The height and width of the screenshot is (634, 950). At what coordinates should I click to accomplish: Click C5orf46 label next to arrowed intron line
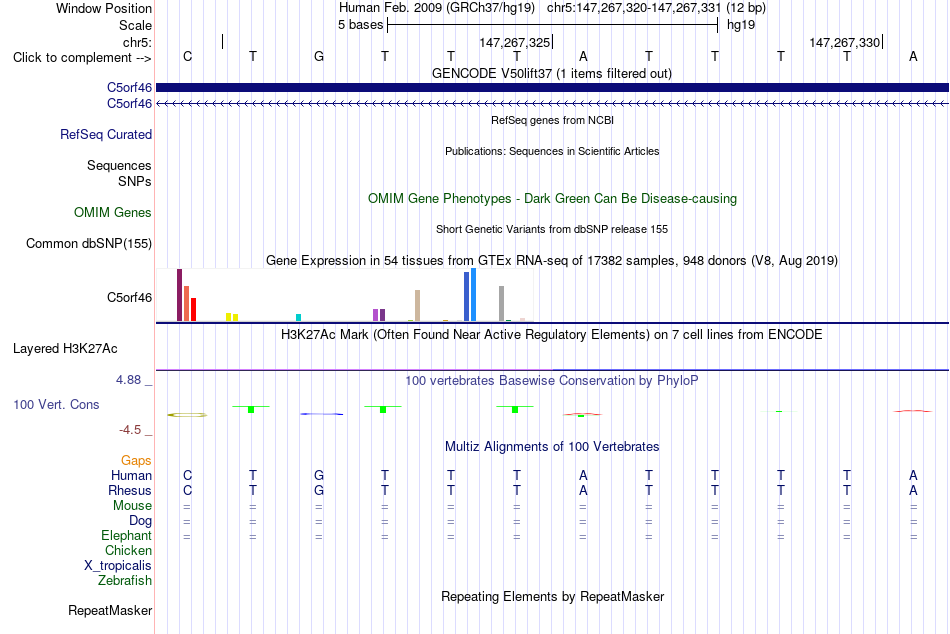pos(129,104)
